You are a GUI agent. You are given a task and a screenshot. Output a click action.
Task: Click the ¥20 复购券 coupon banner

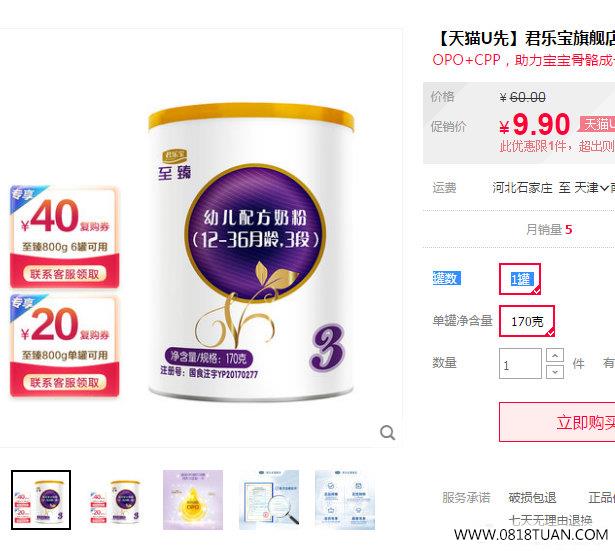pos(64,346)
